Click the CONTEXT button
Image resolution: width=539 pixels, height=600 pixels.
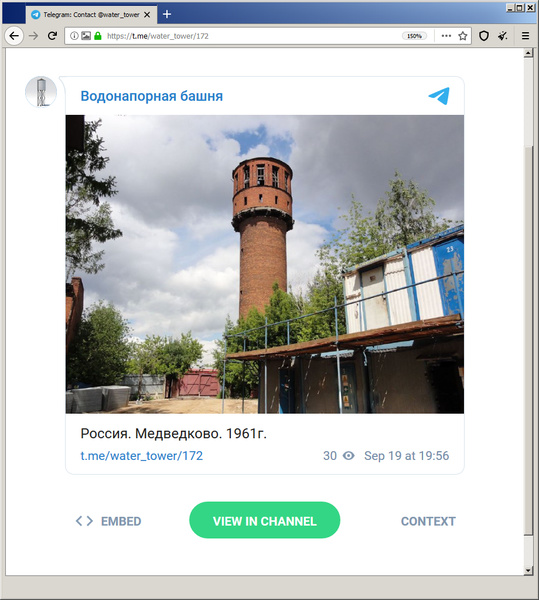point(428,521)
